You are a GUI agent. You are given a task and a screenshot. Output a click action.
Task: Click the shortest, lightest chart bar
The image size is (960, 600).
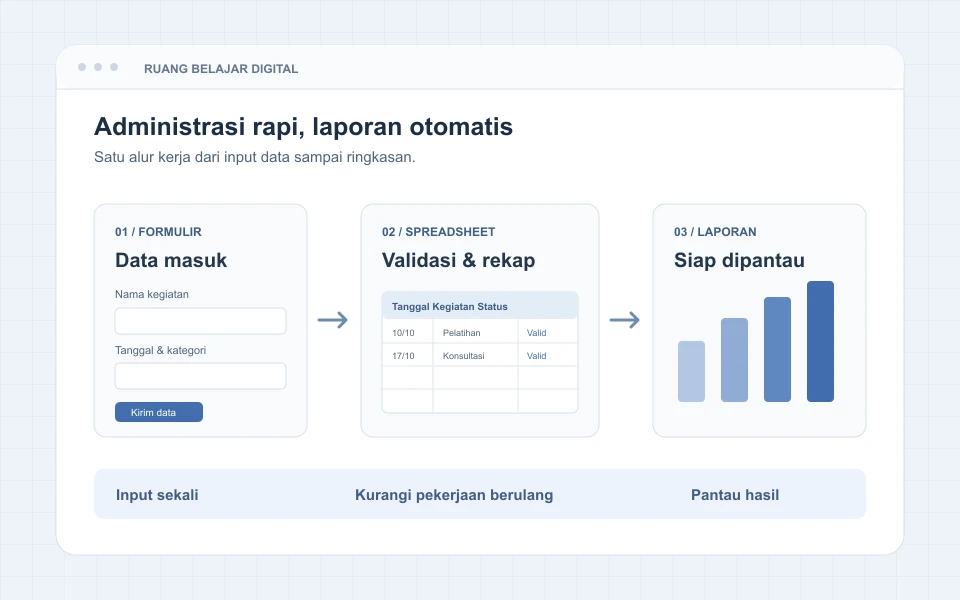tap(691, 372)
